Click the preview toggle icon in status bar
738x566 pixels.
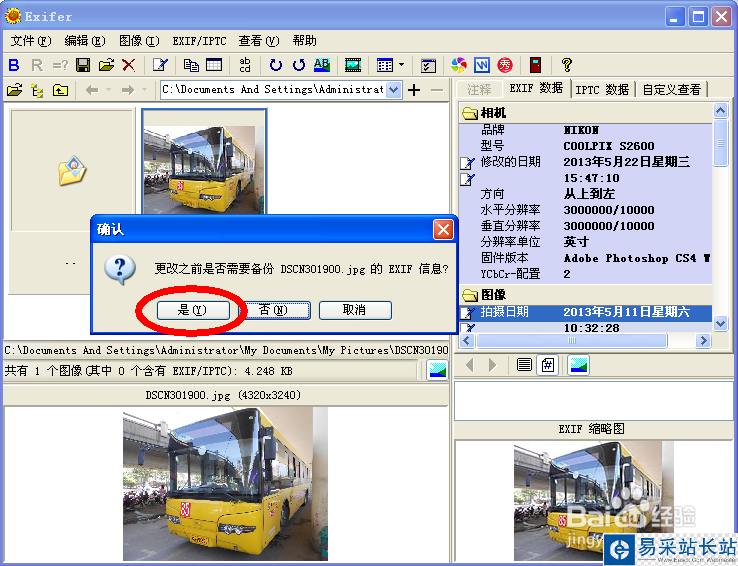[x=437, y=370]
